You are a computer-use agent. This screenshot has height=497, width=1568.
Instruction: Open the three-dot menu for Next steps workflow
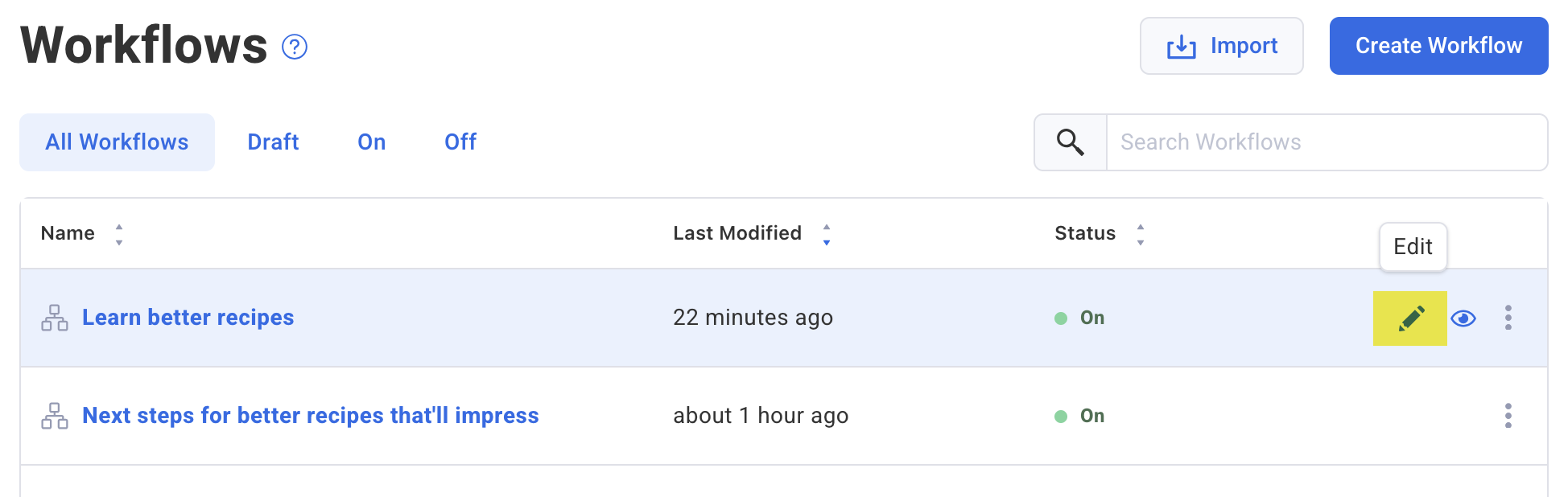(x=1508, y=416)
